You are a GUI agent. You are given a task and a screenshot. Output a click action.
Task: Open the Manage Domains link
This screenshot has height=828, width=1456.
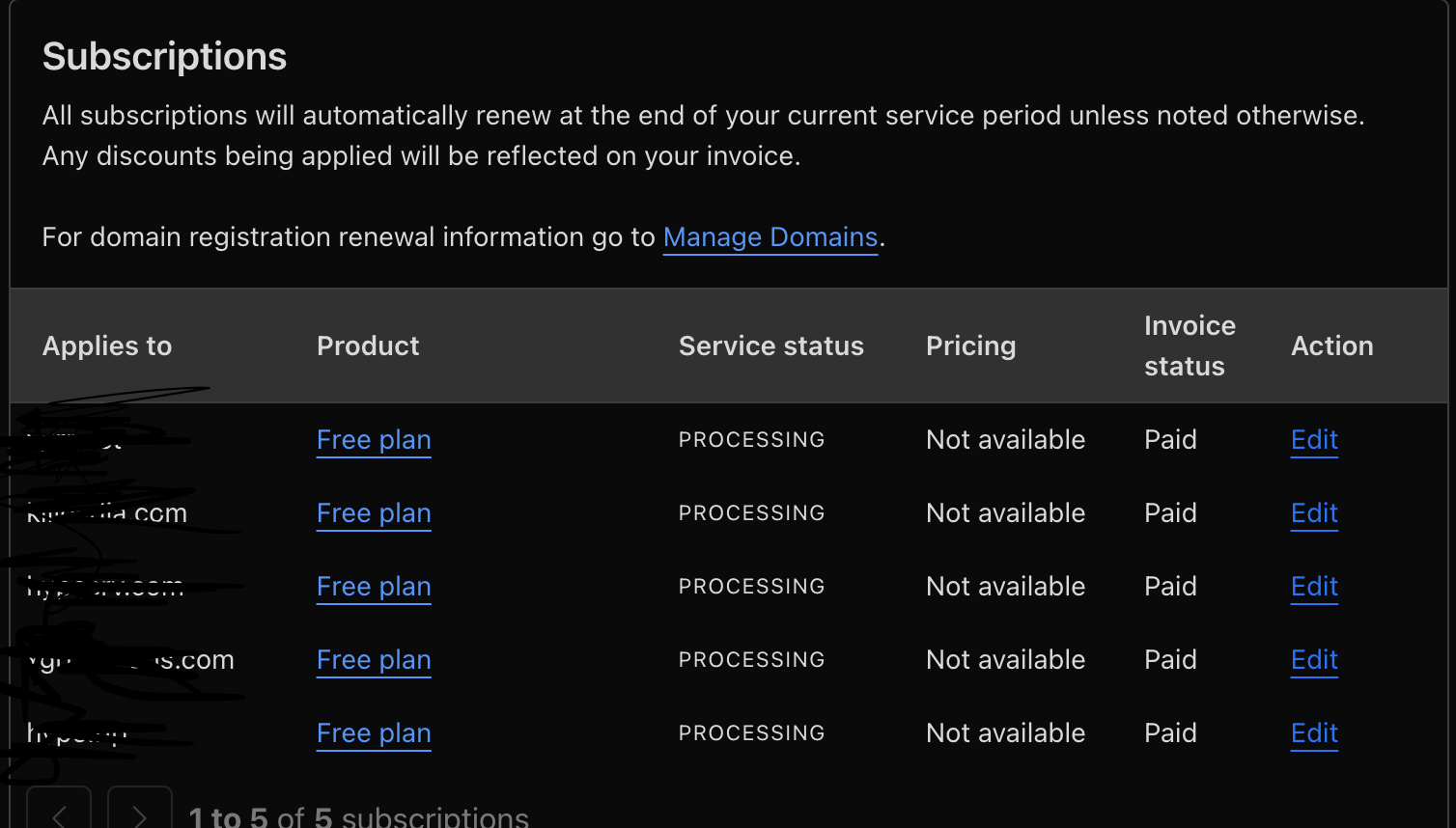770,237
